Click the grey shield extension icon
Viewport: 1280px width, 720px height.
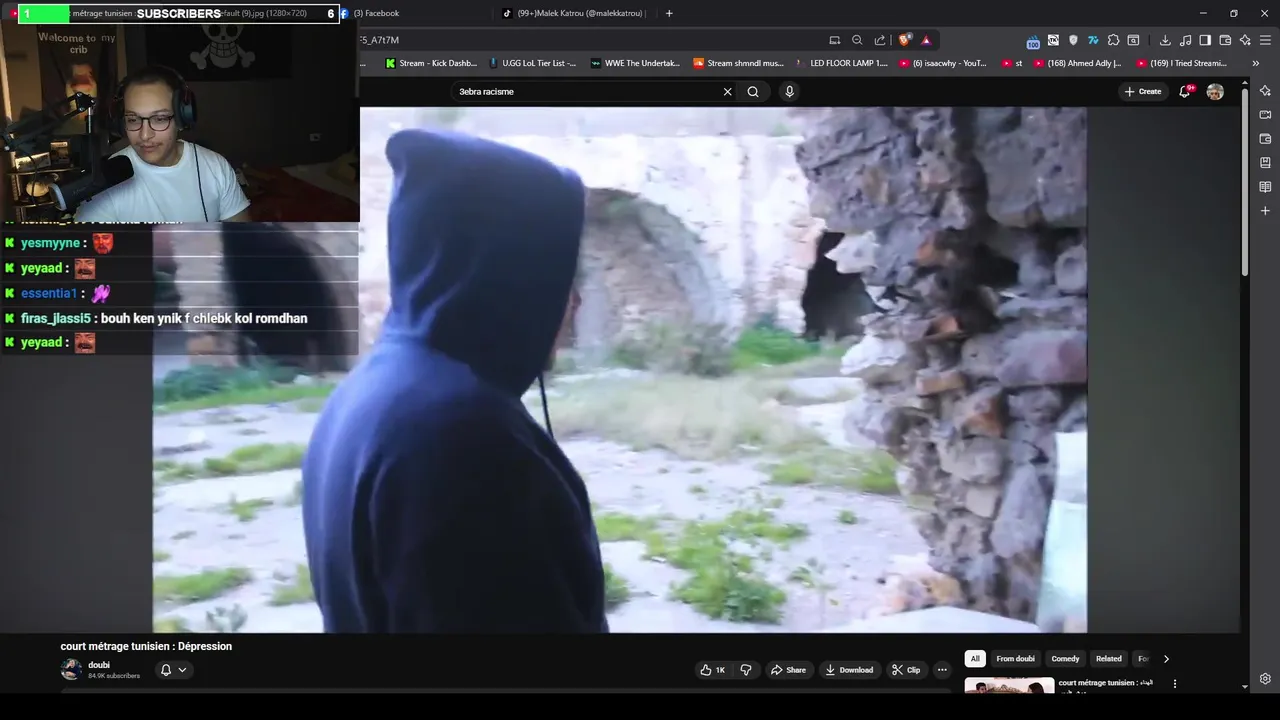pos(1073,40)
